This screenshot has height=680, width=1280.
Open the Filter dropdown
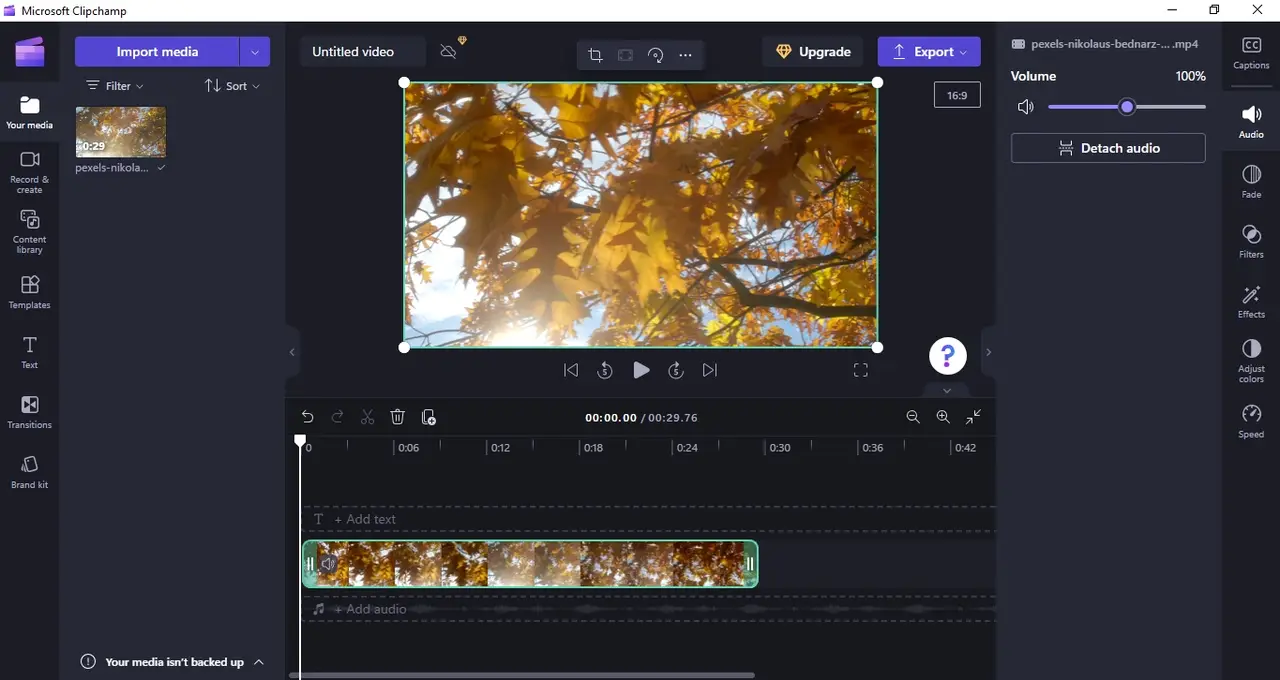pyautogui.click(x=114, y=86)
